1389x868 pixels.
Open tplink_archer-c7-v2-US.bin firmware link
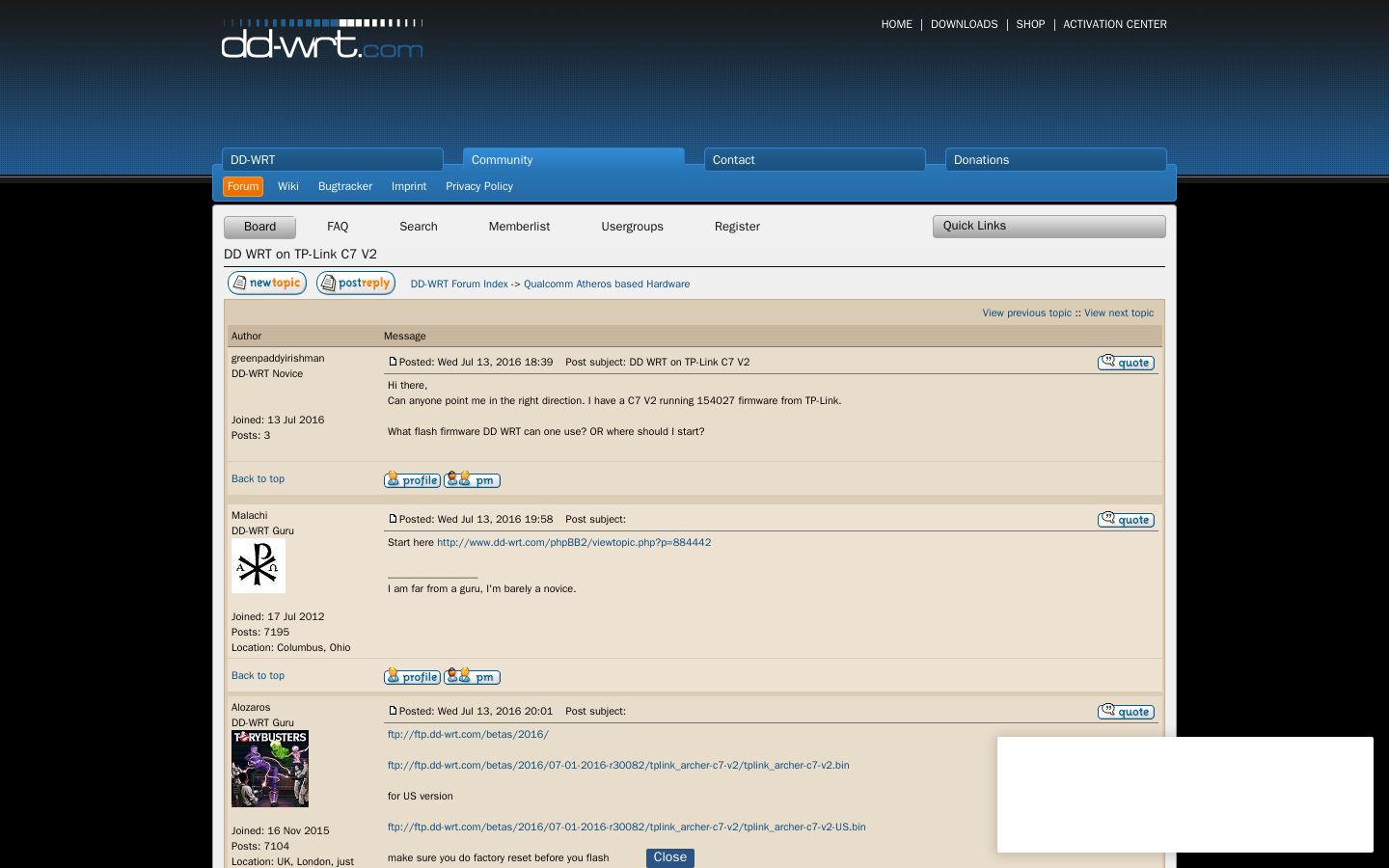click(x=627, y=827)
